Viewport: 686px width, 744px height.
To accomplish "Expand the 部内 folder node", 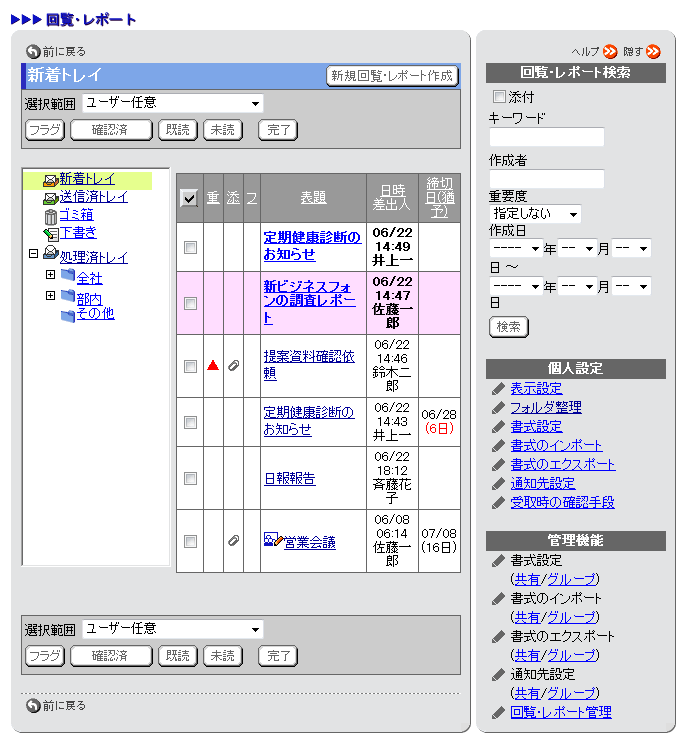I will pos(50,295).
